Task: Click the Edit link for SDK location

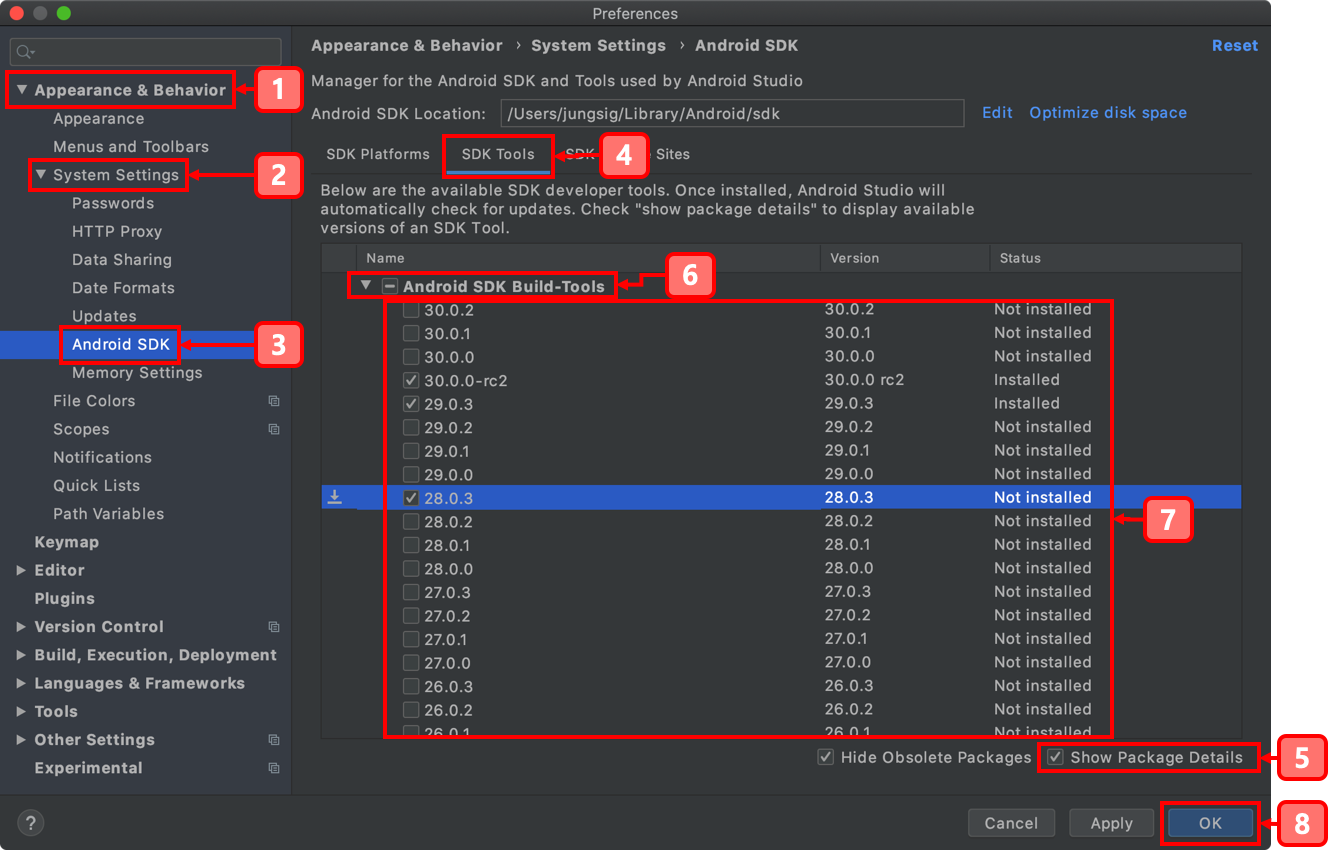Action: tap(997, 113)
